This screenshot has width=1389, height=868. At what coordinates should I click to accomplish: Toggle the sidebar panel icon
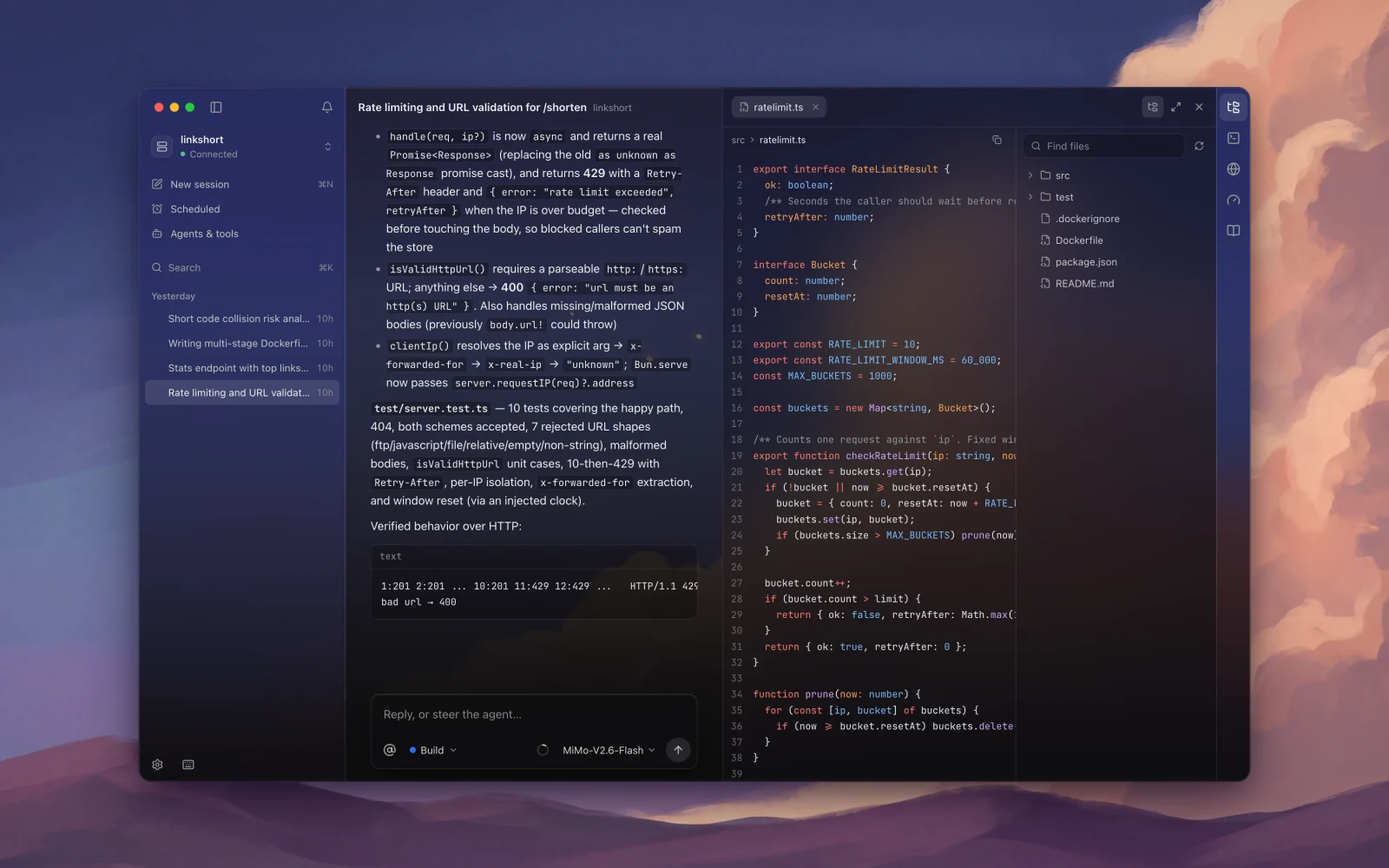point(216,108)
